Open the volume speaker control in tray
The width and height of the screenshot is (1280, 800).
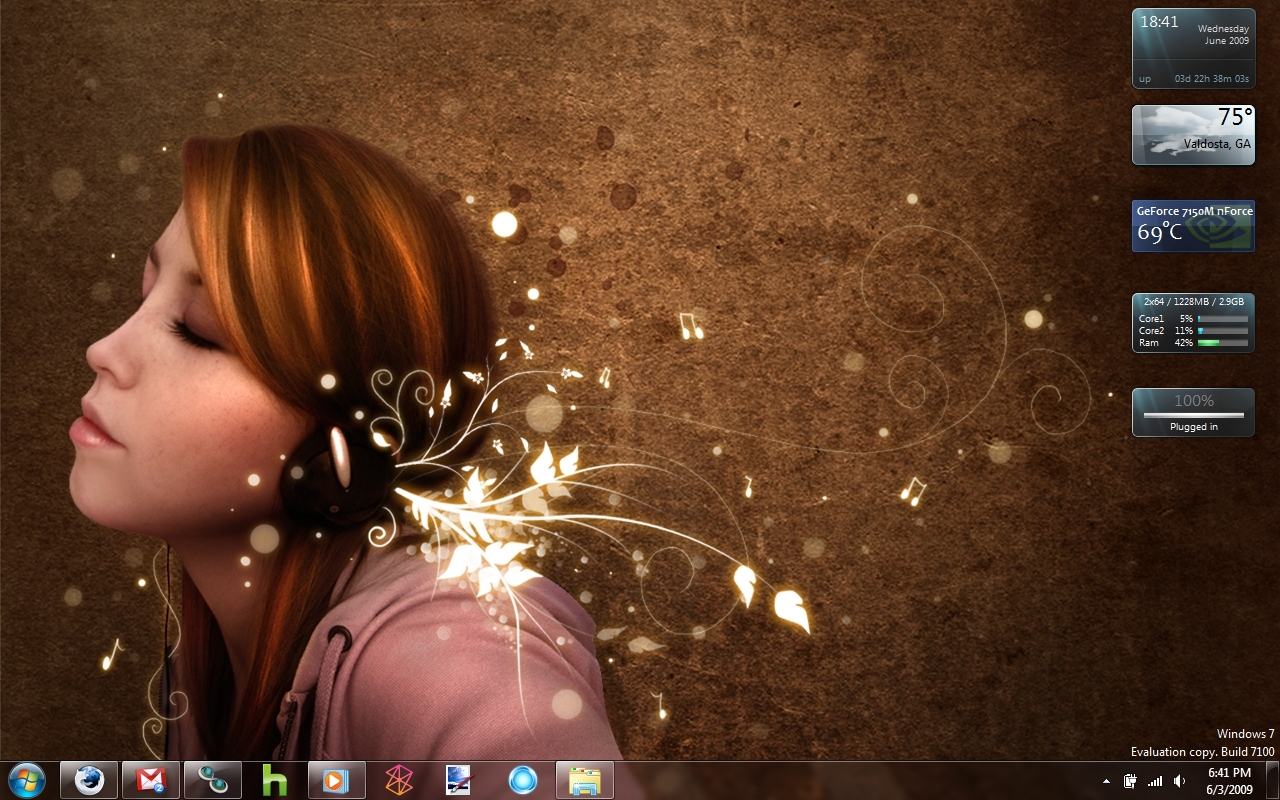click(x=1179, y=780)
